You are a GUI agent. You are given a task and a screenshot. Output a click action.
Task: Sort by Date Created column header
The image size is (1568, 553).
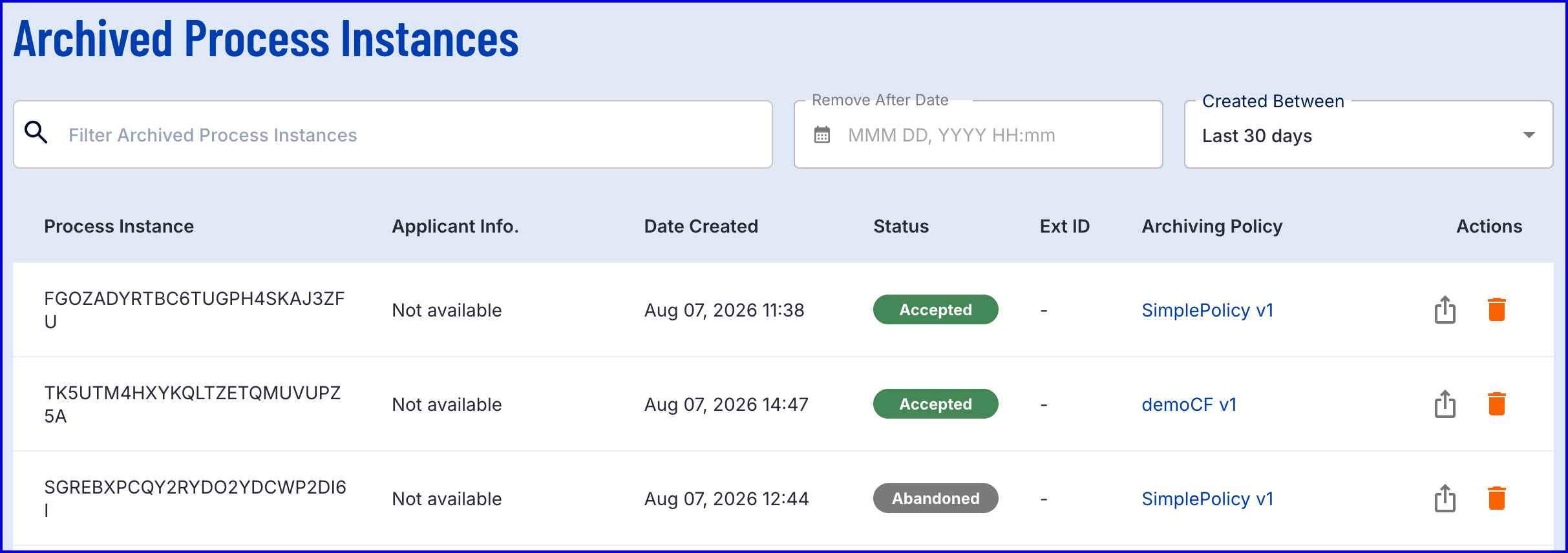coord(701,226)
